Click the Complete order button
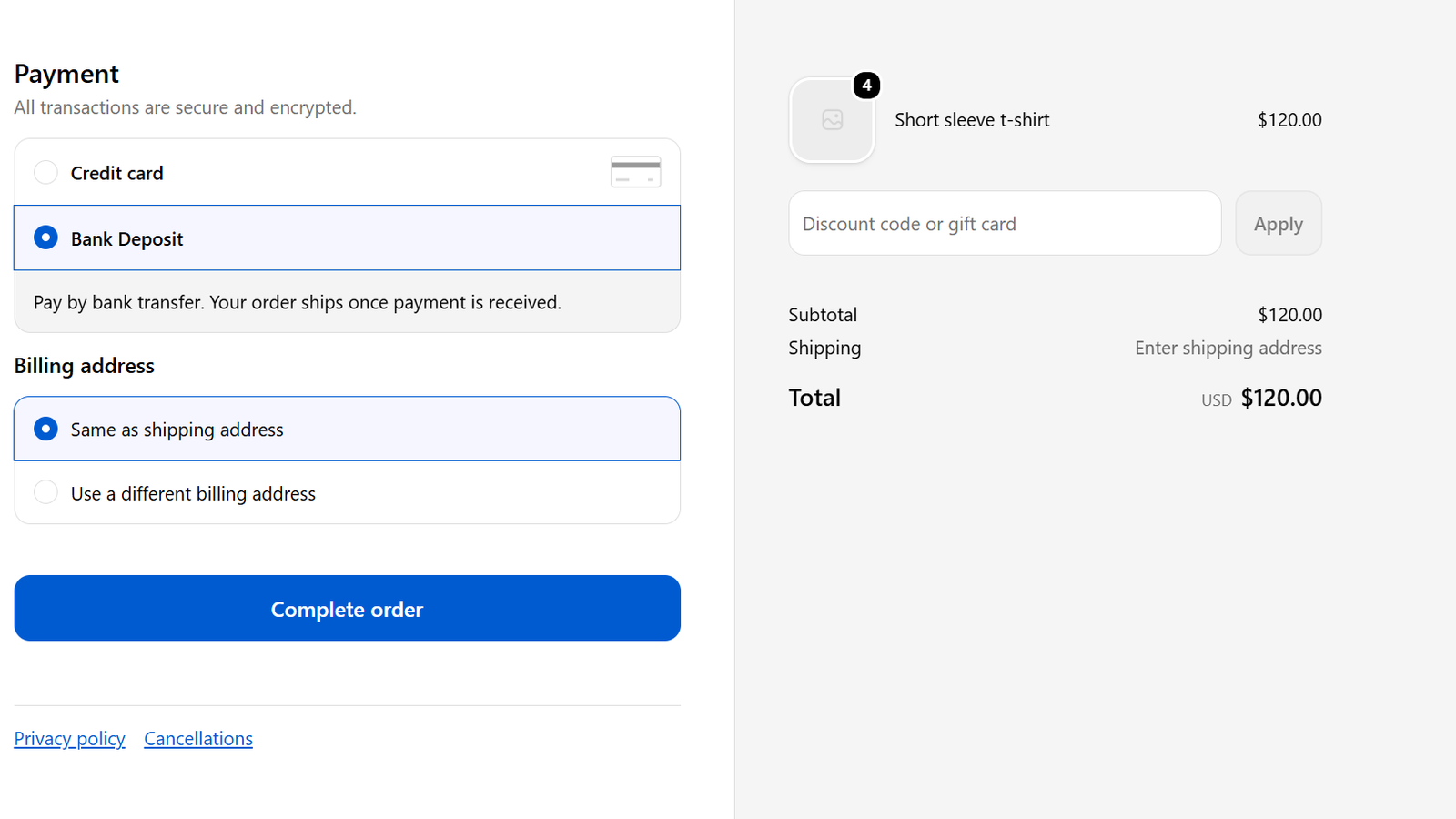The width and height of the screenshot is (1456, 819). [x=347, y=608]
